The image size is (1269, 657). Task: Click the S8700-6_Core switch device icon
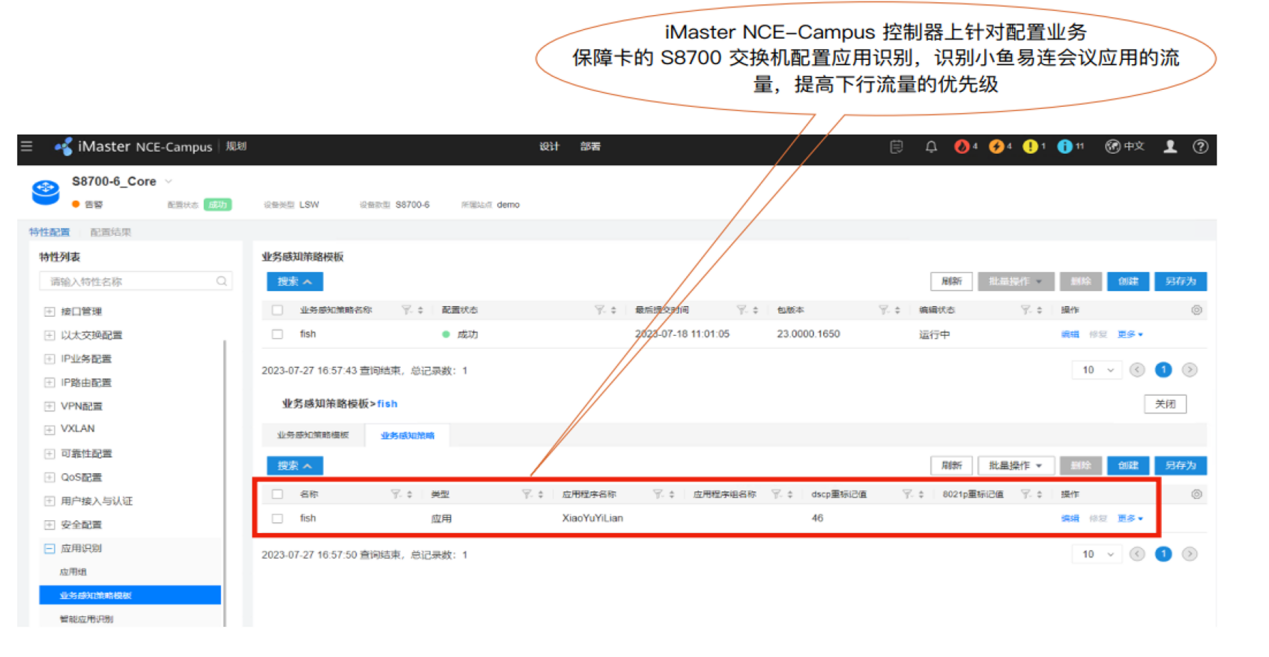pos(45,191)
